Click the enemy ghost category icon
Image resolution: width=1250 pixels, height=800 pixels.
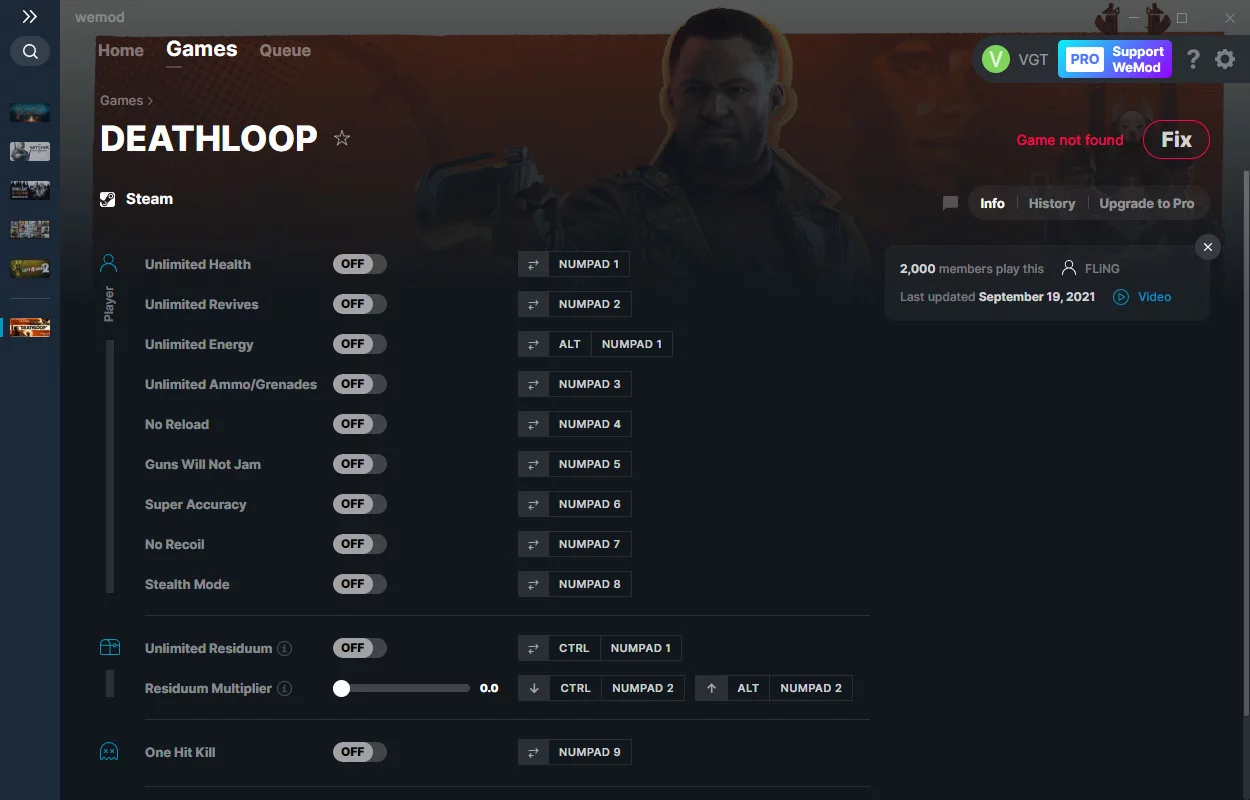click(x=109, y=752)
